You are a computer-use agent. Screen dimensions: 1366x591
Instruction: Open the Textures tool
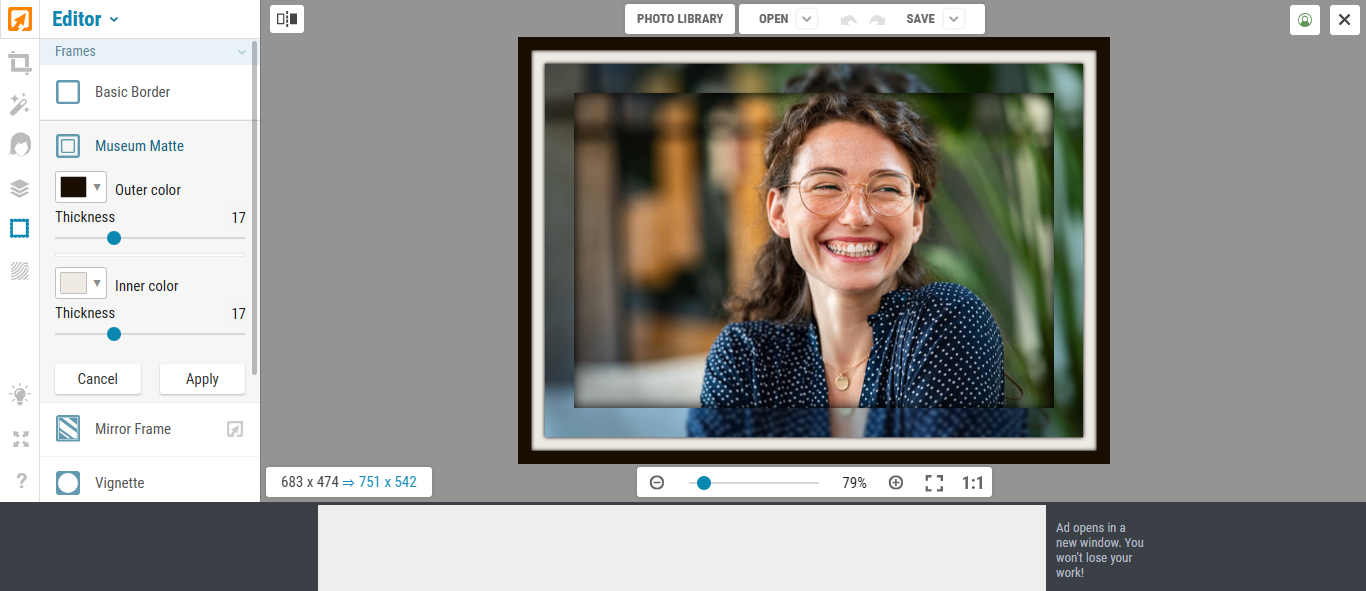point(20,271)
